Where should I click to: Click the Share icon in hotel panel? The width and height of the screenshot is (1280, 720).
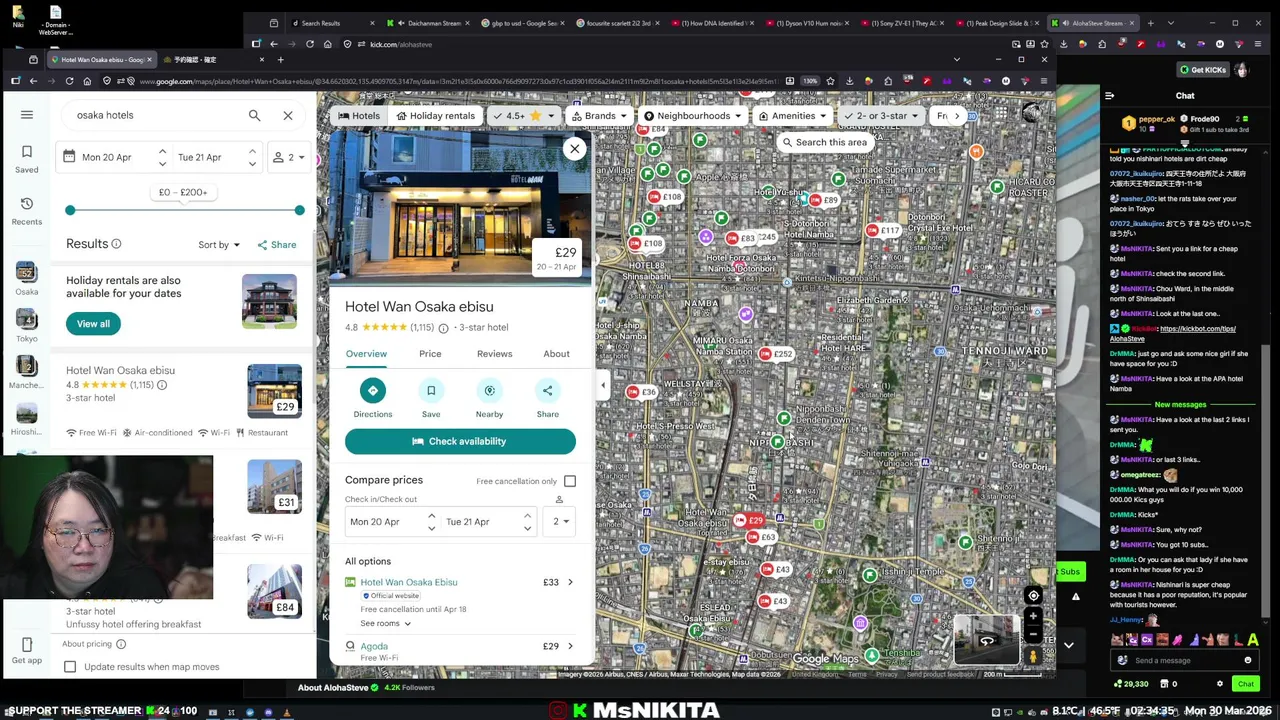(x=547, y=391)
